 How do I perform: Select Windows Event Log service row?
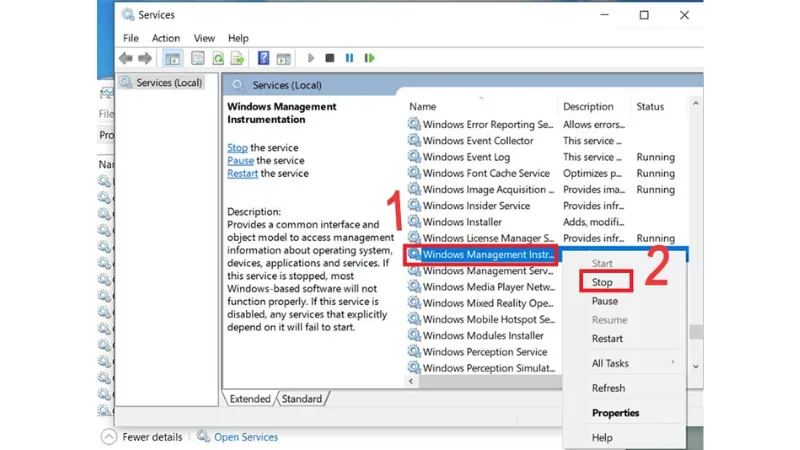466,157
